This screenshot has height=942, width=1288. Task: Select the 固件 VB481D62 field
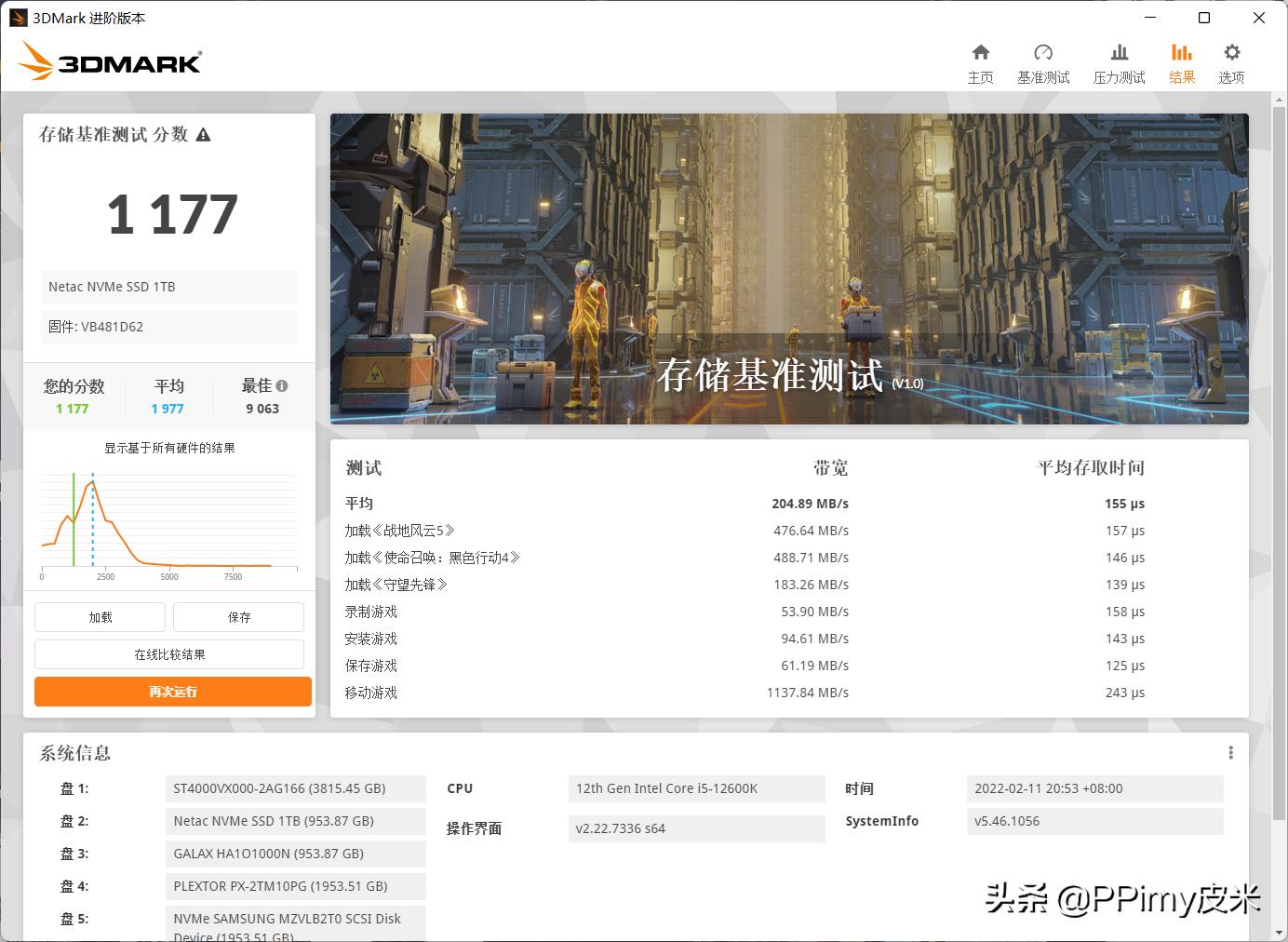[168, 327]
